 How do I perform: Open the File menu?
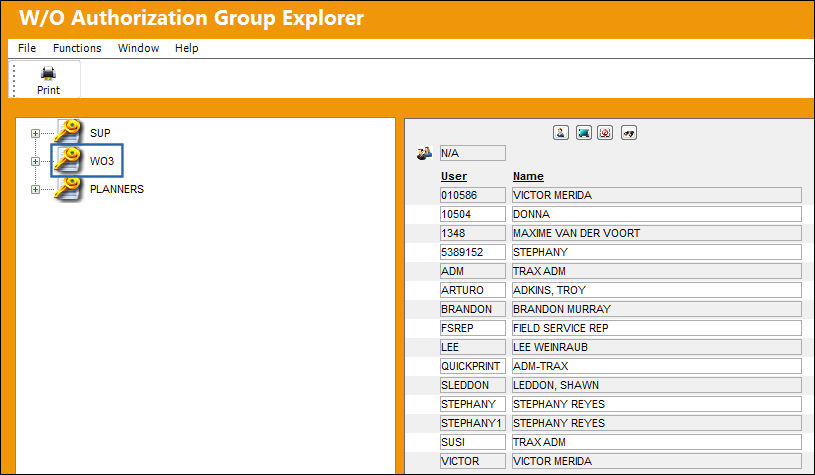click(27, 48)
